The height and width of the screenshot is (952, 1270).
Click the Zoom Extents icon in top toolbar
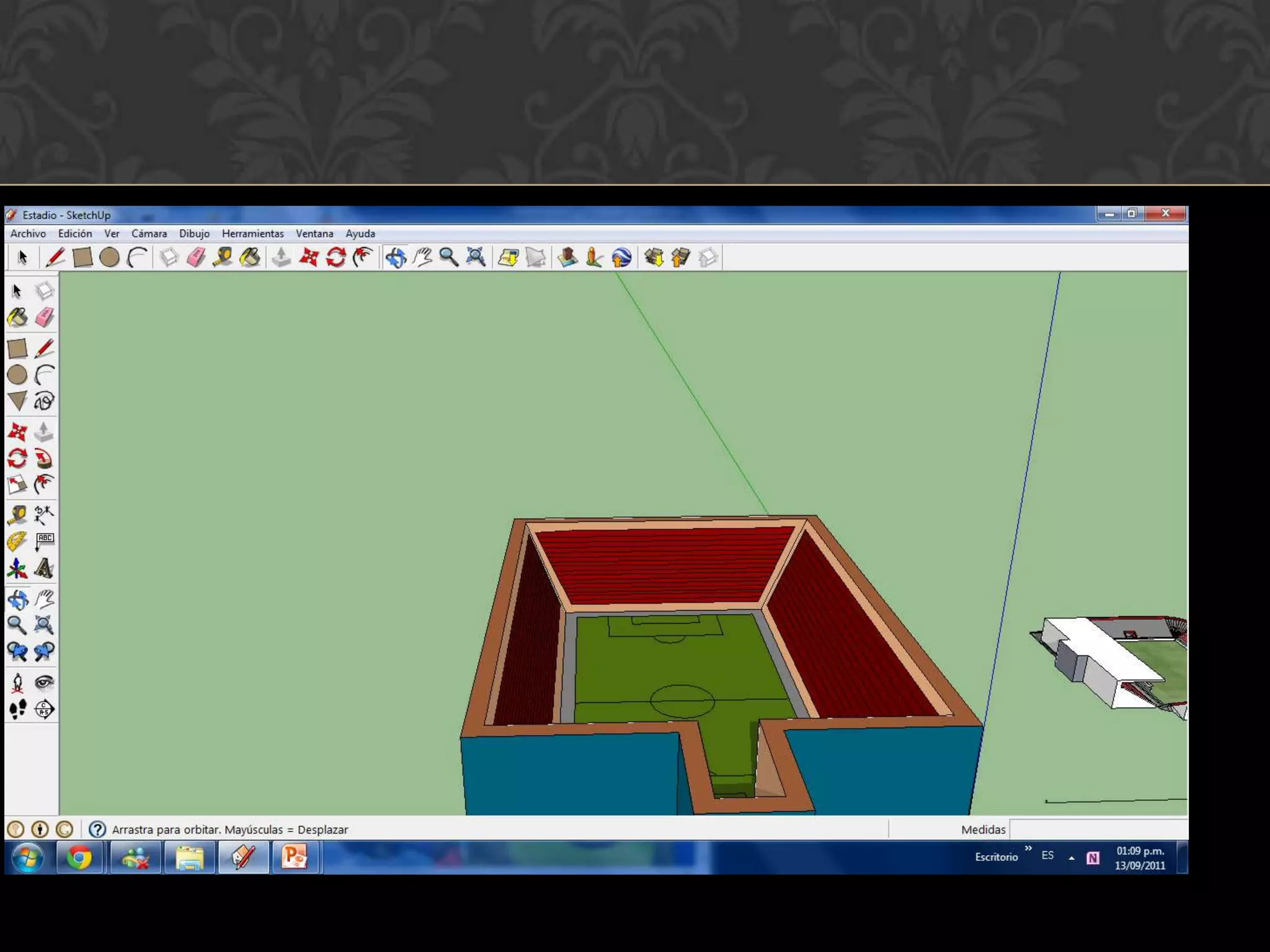[x=476, y=257]
